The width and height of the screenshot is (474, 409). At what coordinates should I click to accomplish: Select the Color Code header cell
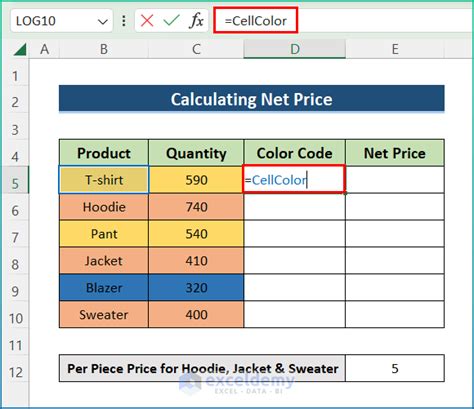tap(295, 153)
